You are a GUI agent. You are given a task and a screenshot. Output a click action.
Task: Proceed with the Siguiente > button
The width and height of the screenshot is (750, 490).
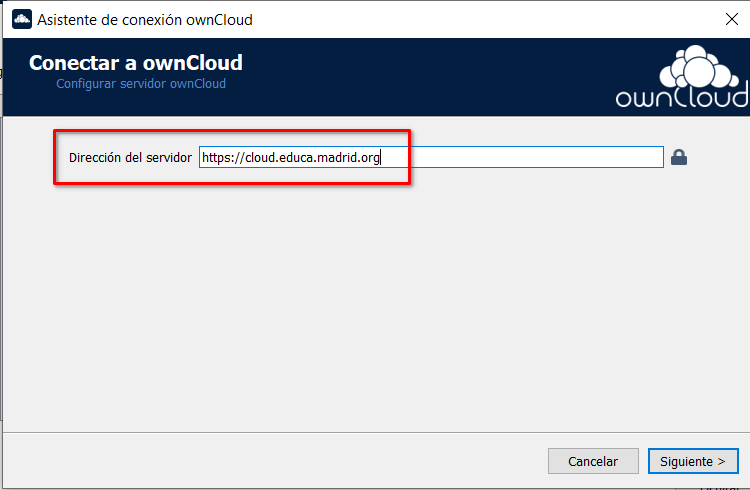[692, 461]
